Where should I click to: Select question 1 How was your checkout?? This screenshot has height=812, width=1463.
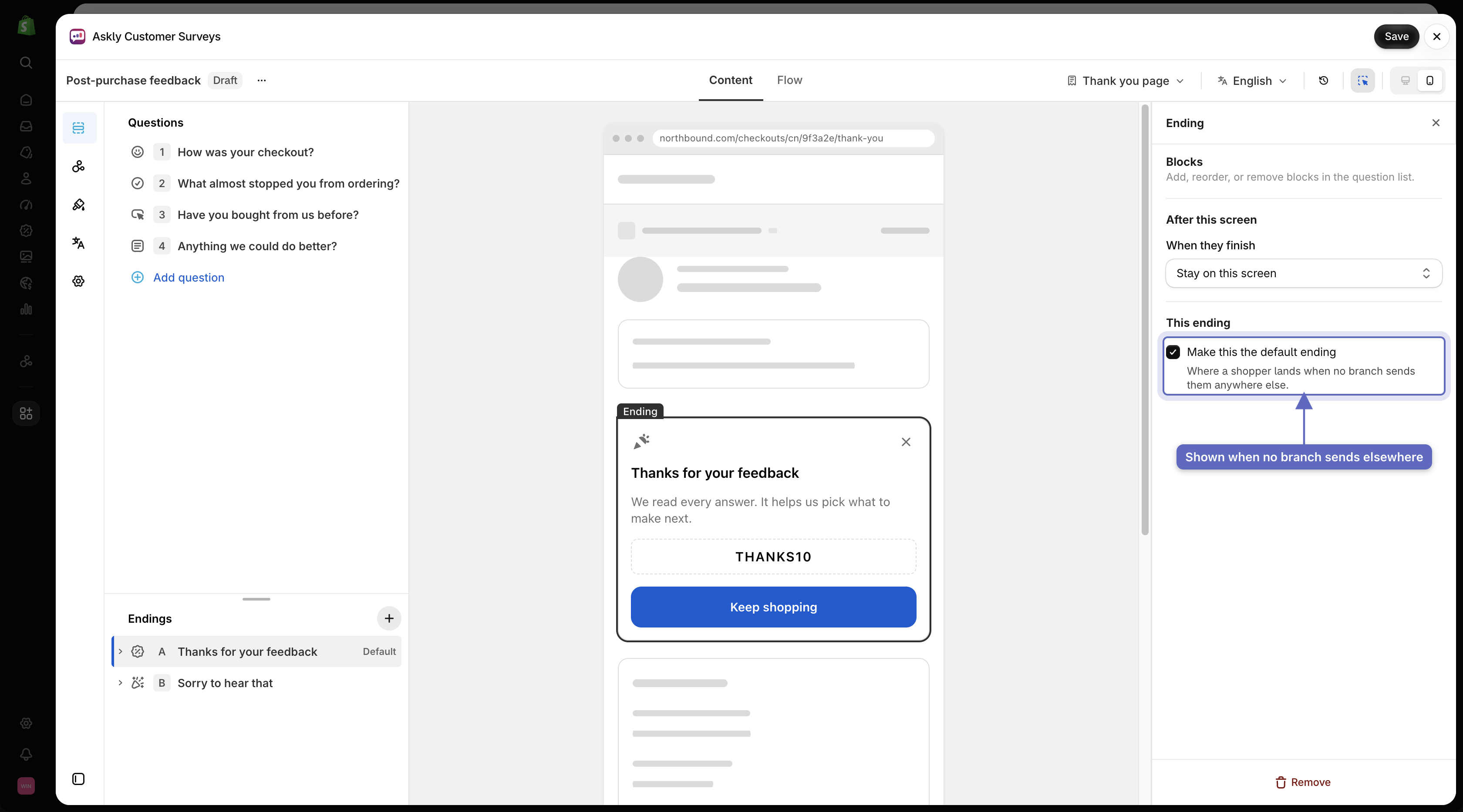257,152
